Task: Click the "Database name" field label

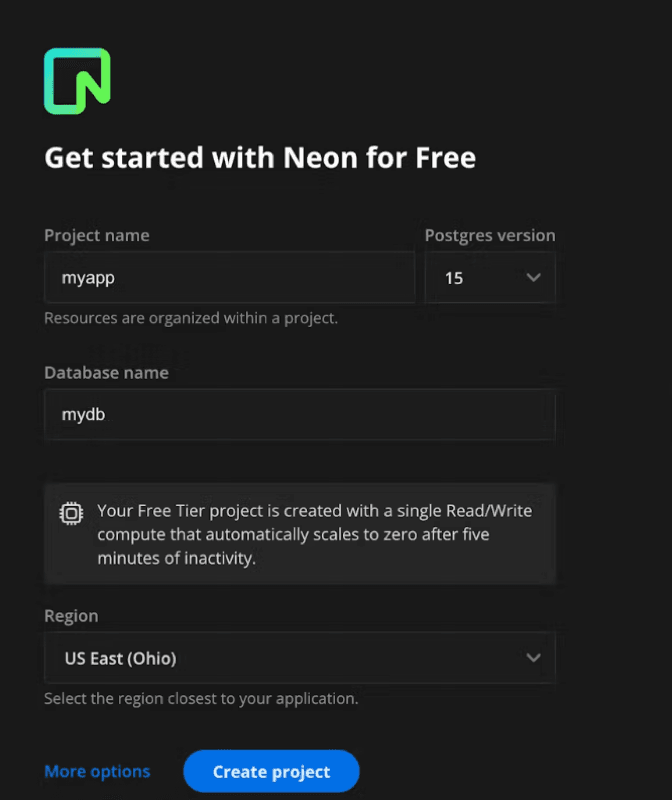Action: click(x=106, y=372)
